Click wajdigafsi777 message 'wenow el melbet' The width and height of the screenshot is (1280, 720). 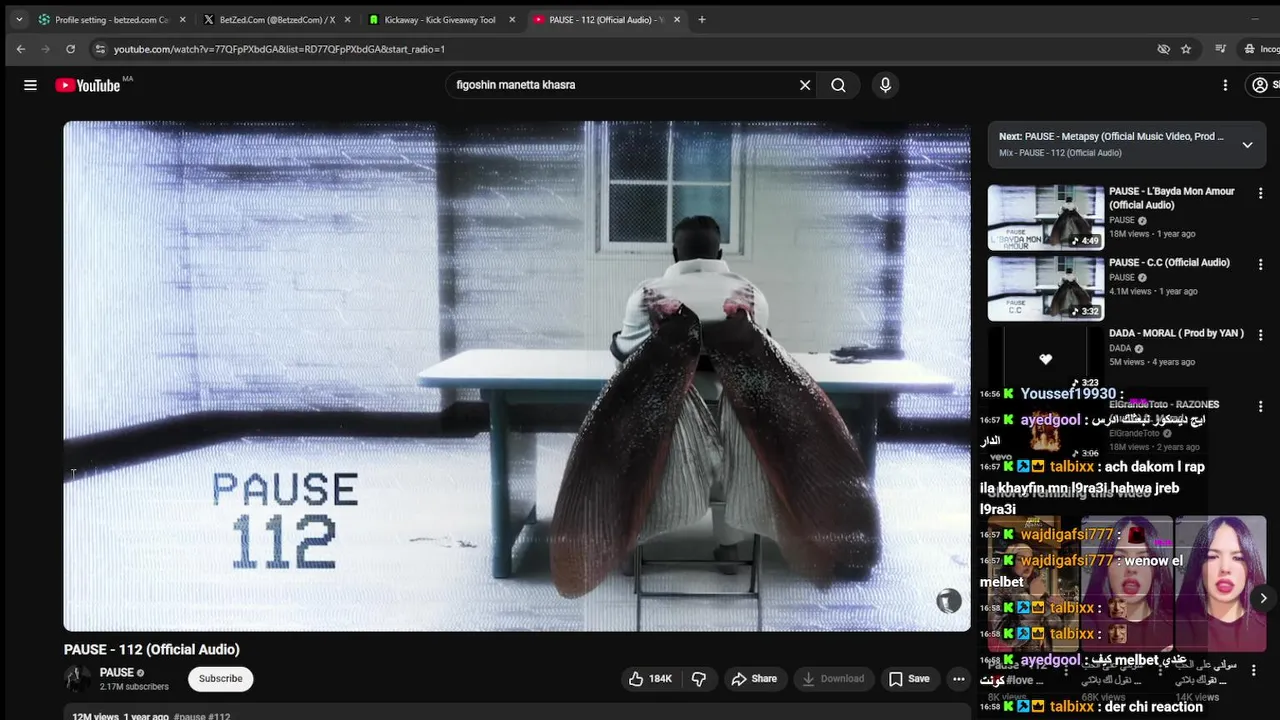(1082, 571)
